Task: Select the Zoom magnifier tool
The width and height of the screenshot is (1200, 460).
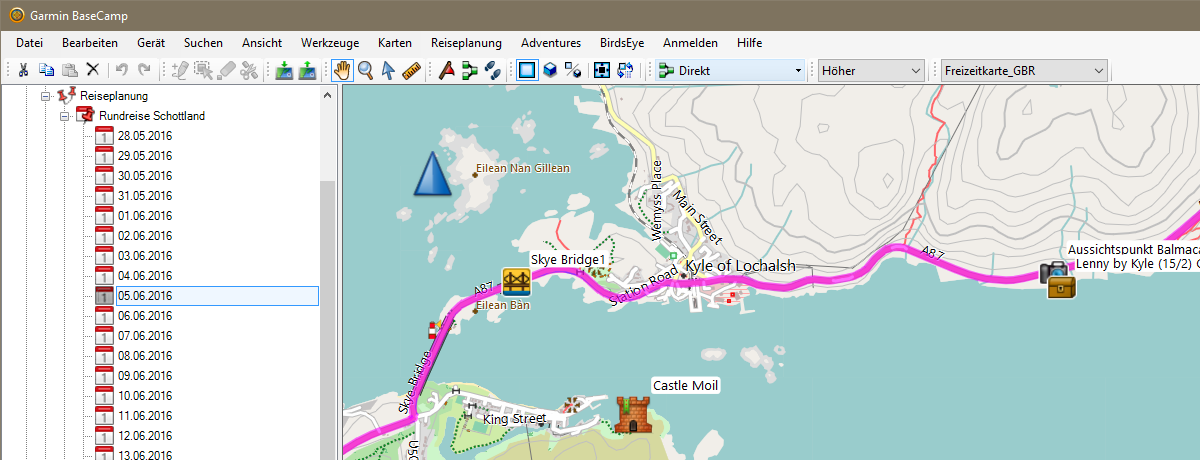Action: (366, 70)
